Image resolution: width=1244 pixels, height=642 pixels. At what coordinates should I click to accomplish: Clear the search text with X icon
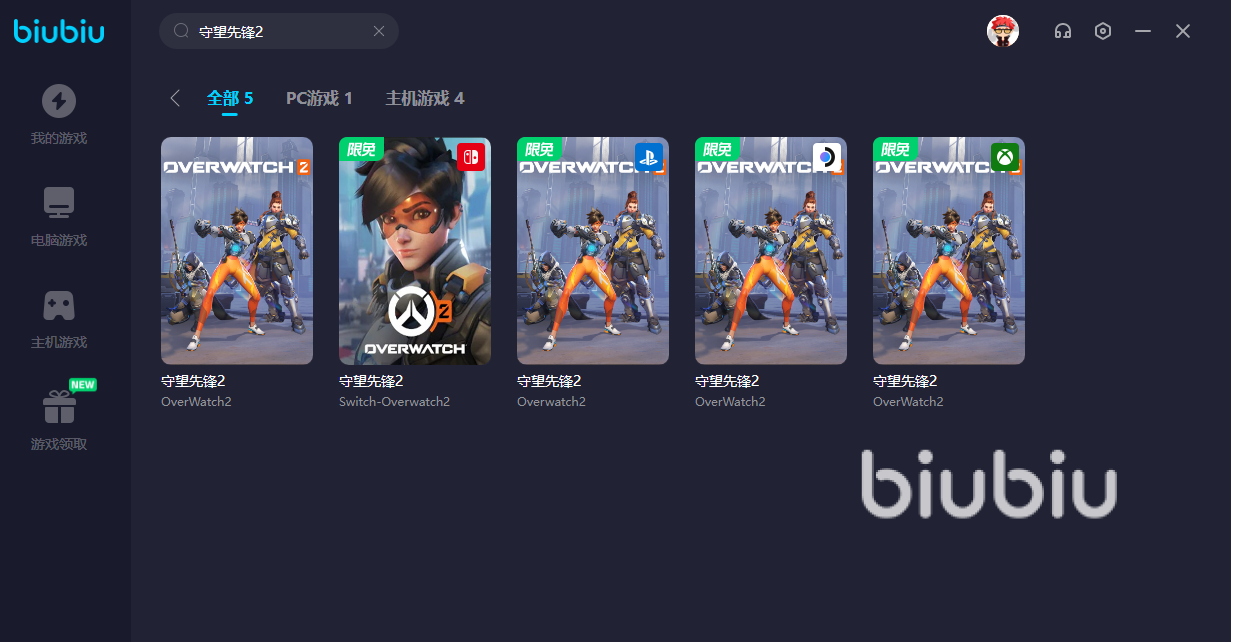click(x=379, y=31)
